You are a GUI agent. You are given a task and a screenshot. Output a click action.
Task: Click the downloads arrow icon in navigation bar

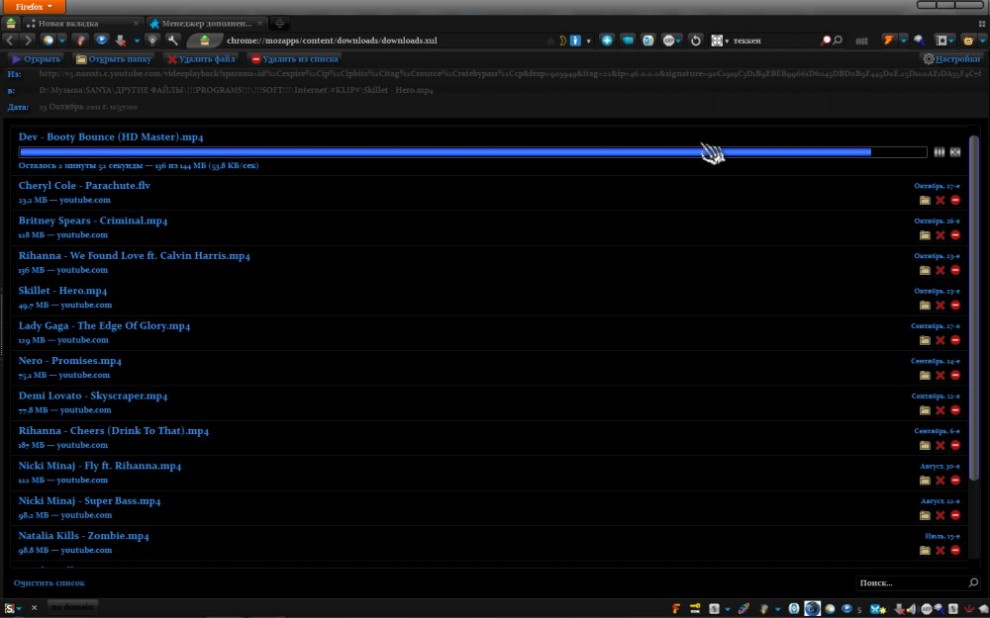coord(121,40)
